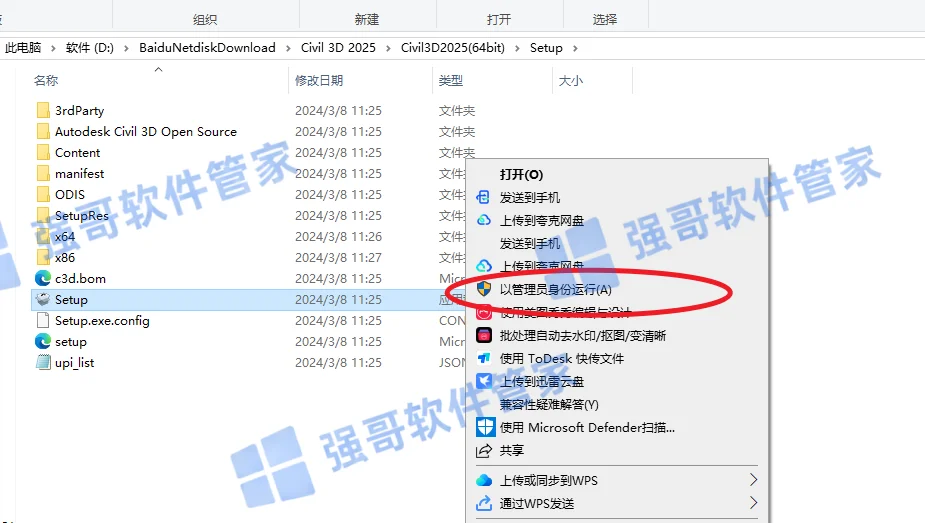This screenshot has width=925, height=523.
Task: Click the WPS cloud icon beside 上传或同步到WPS
Action: click(x=484, y=481)
